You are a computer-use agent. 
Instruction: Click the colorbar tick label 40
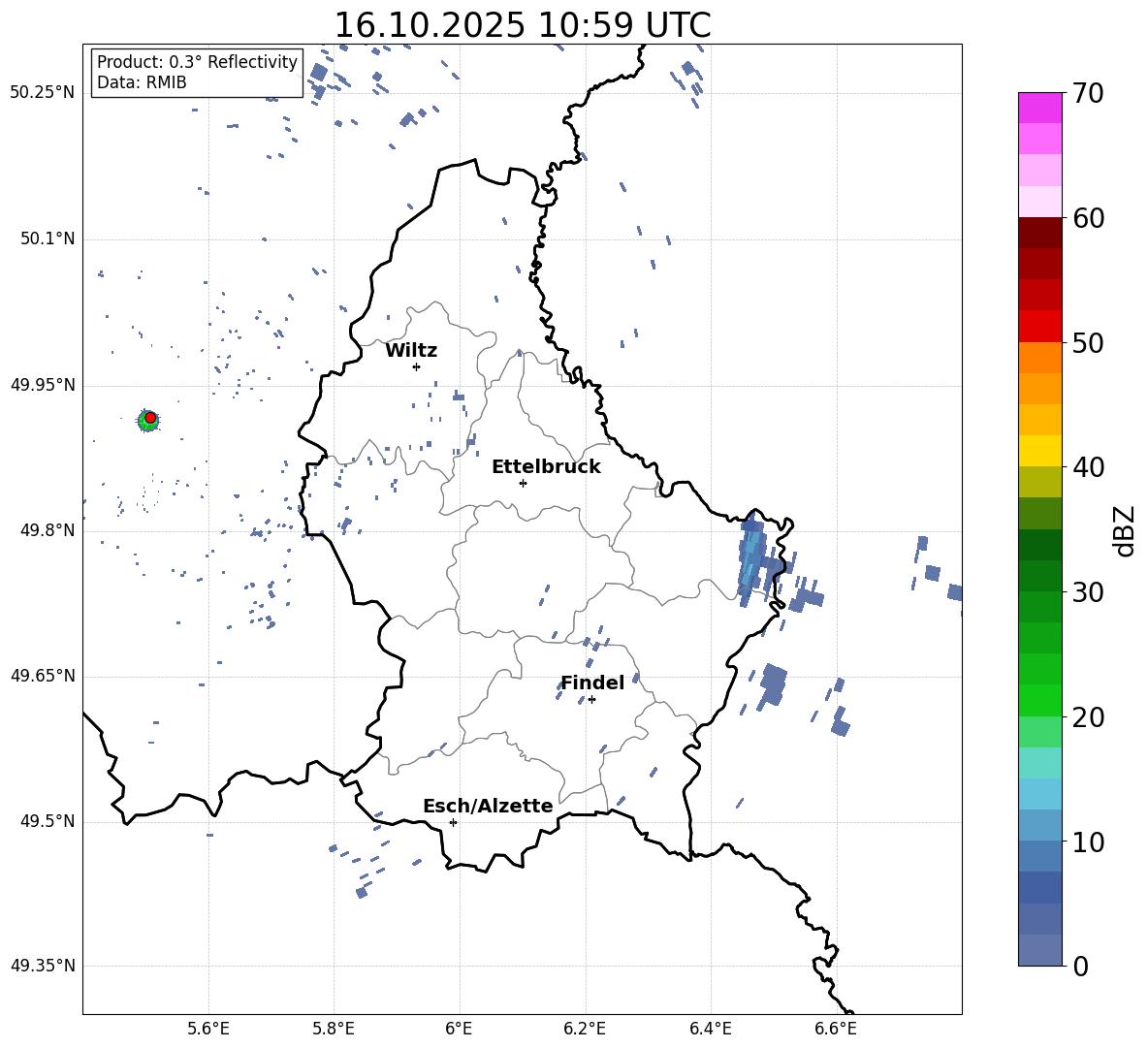click(1087, 467)
